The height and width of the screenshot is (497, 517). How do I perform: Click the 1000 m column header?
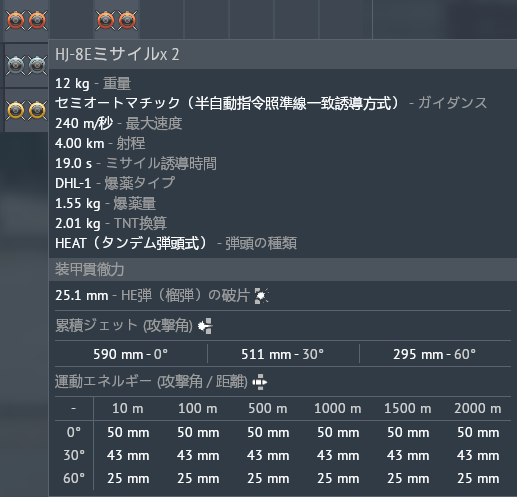pyautogui.click(x=338, y=409)
